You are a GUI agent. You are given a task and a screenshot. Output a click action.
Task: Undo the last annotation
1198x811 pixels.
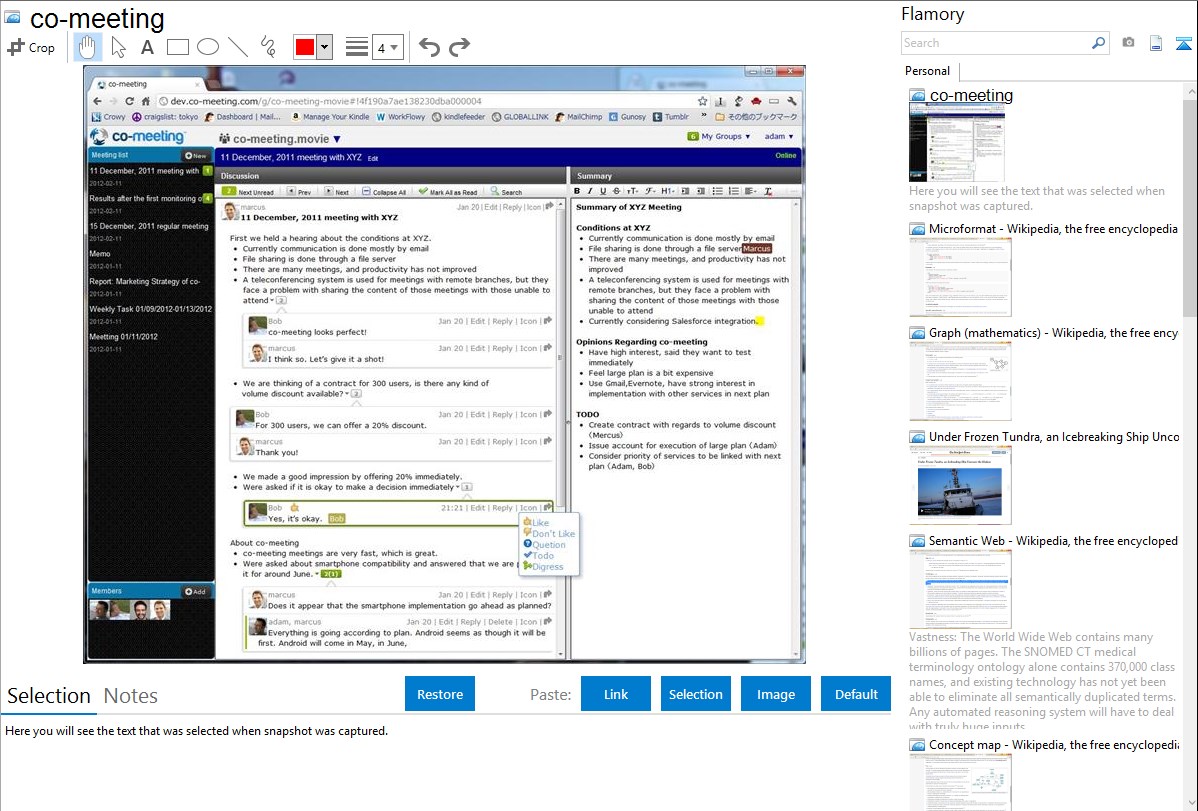[x=429, y=47]
